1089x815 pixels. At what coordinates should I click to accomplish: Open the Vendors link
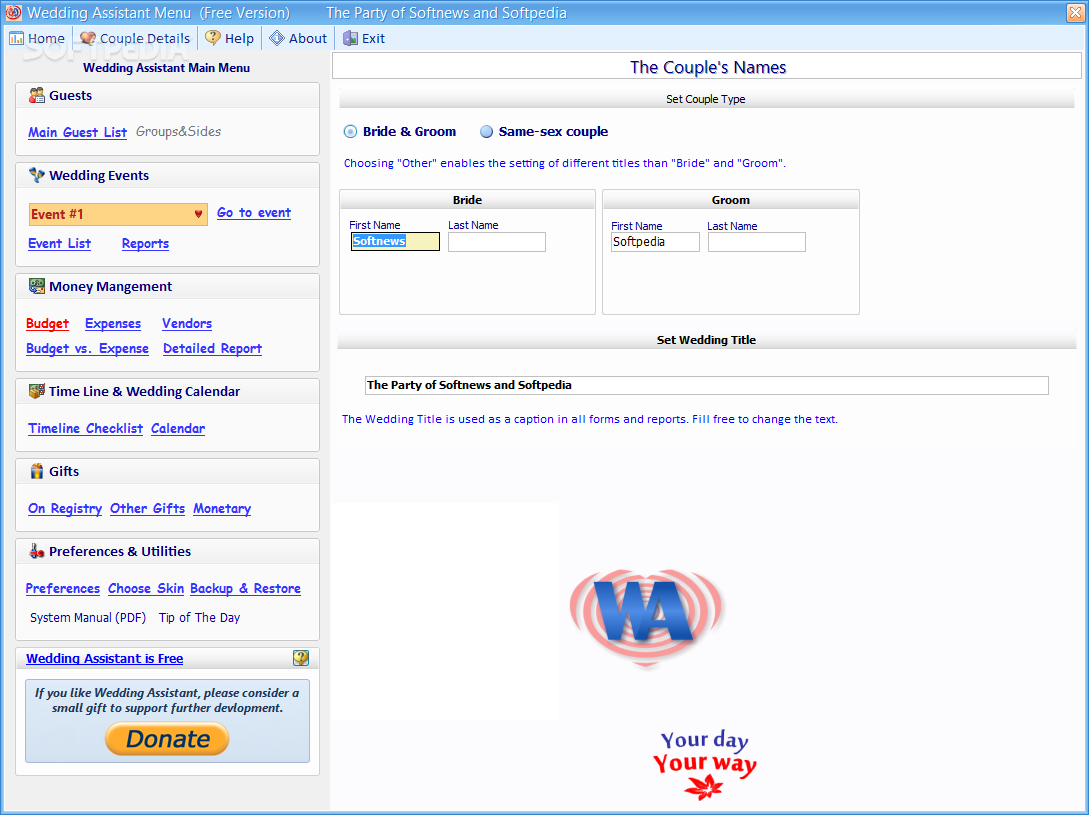click(x=187, y=323)
